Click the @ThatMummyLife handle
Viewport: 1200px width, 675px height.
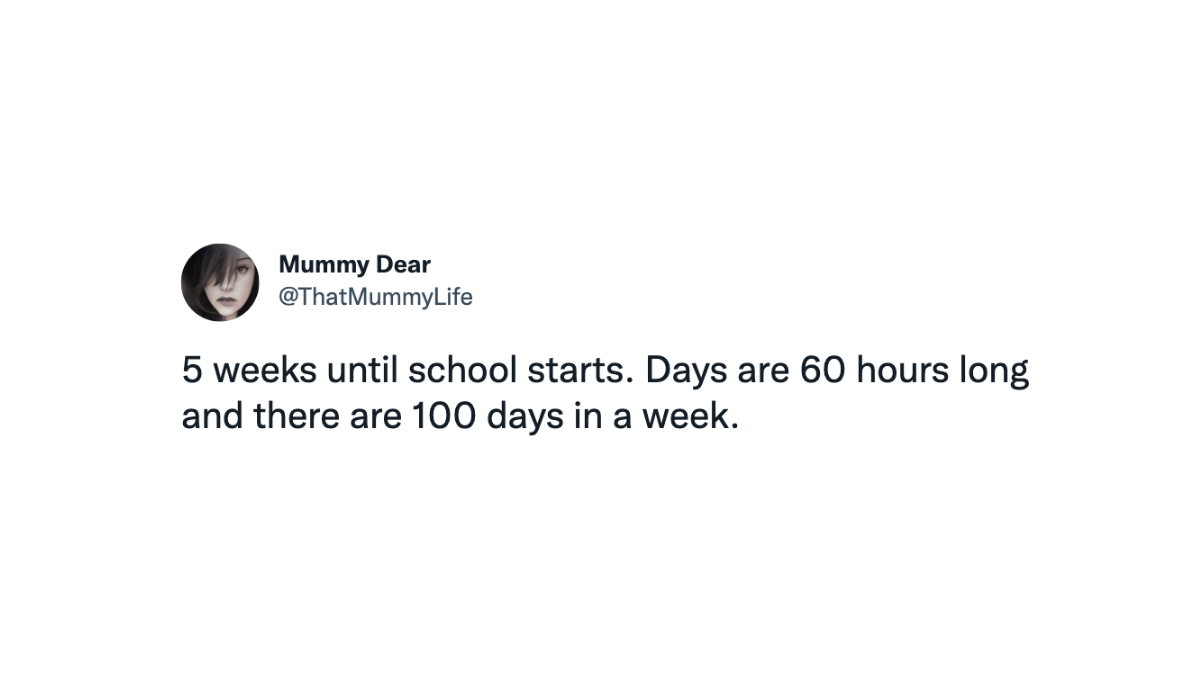tap(375, 297)
